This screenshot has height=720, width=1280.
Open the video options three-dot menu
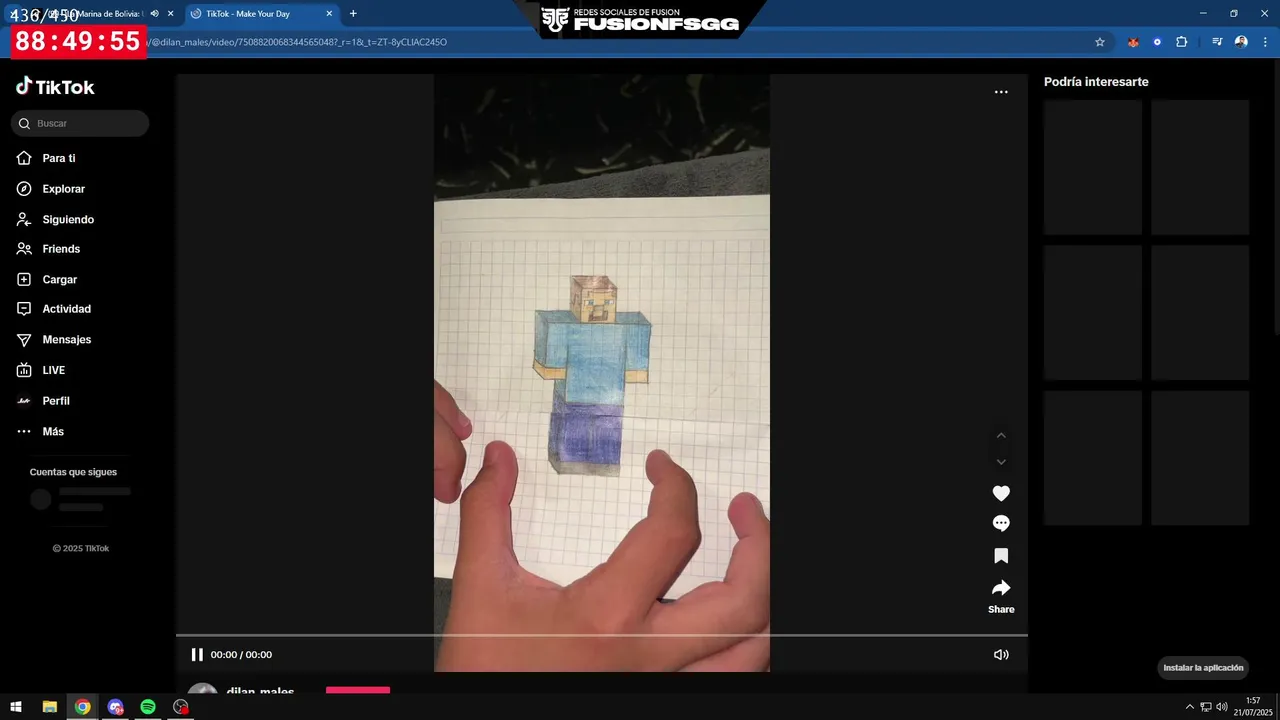coord(1001,92)
